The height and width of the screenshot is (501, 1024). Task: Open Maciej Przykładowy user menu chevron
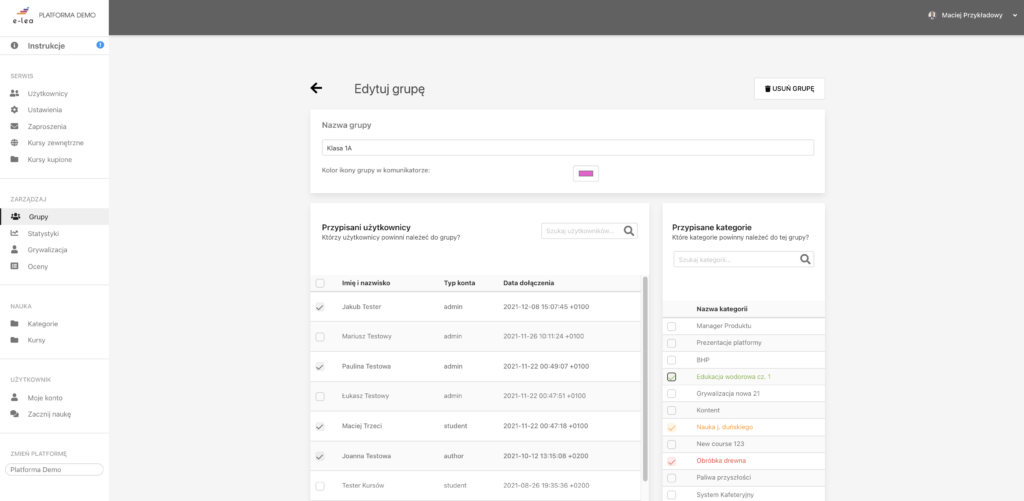tap(1015, 15)
